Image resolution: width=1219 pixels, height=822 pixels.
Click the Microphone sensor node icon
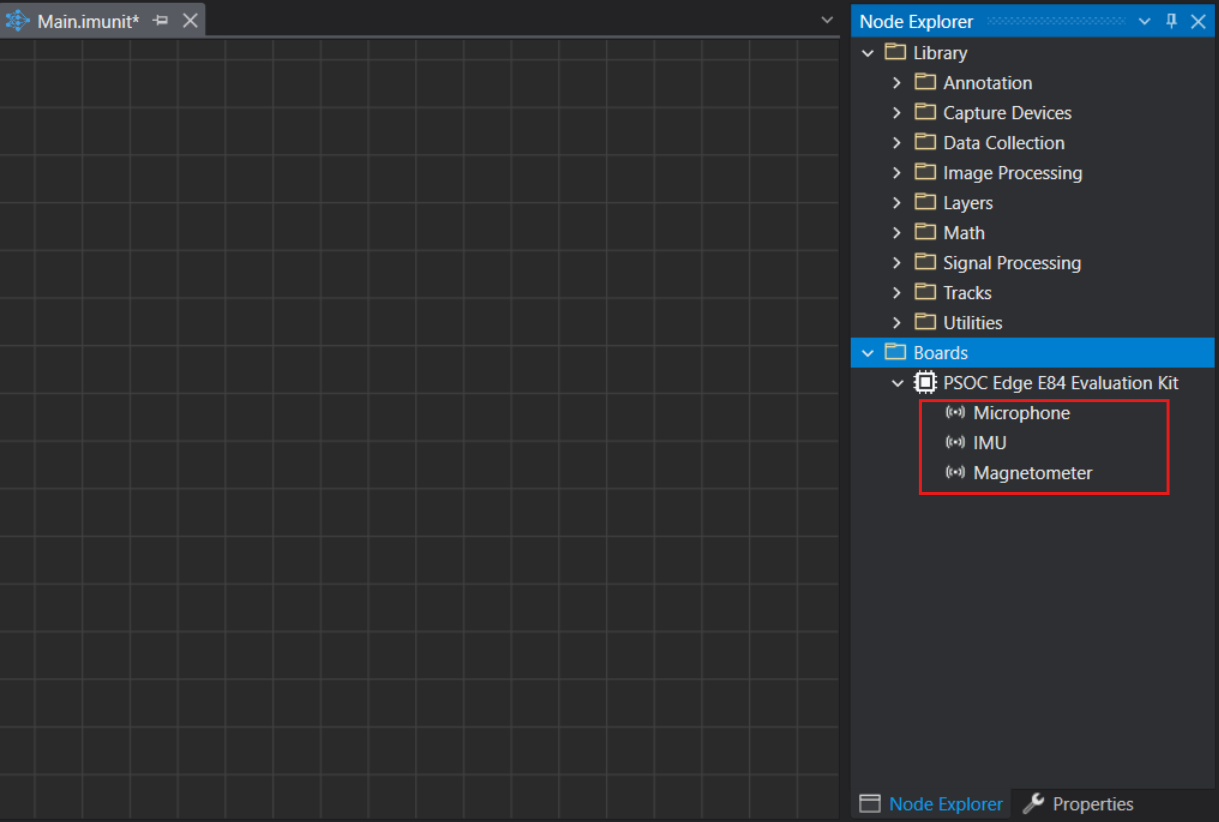(x=954, y=413)
